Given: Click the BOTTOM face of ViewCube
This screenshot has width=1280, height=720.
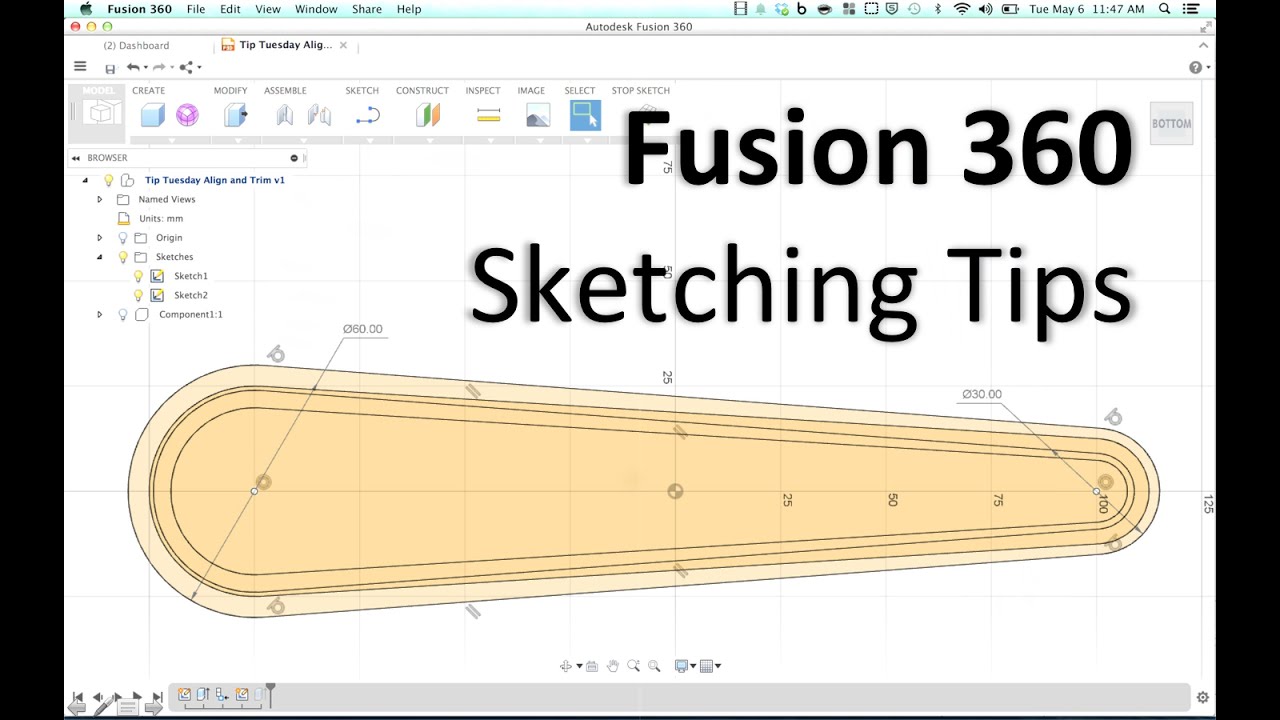Looking at the screenshot, I should pyautogui.click(x=1171, y=124).
